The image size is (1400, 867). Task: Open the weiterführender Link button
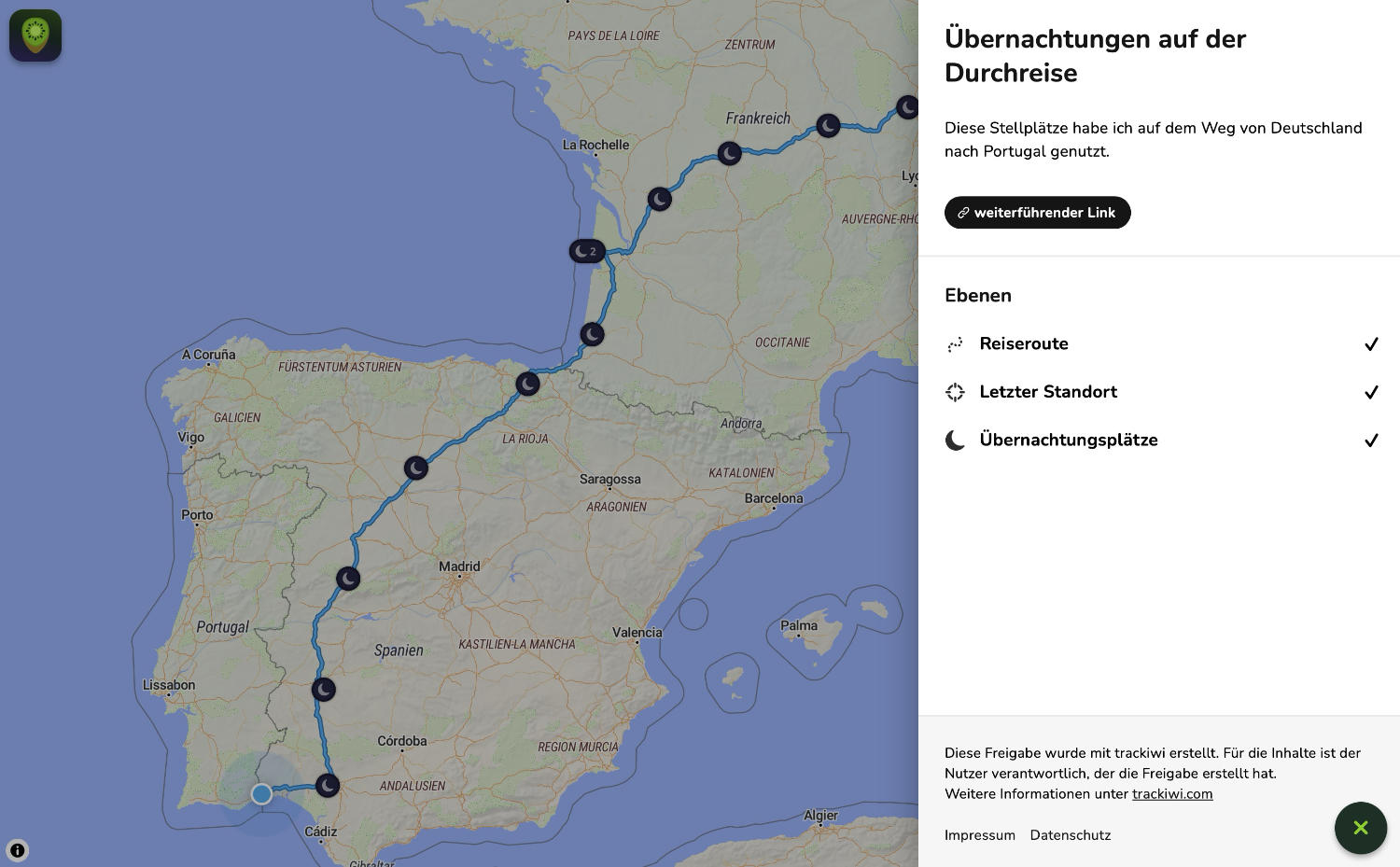(1037, 213)
